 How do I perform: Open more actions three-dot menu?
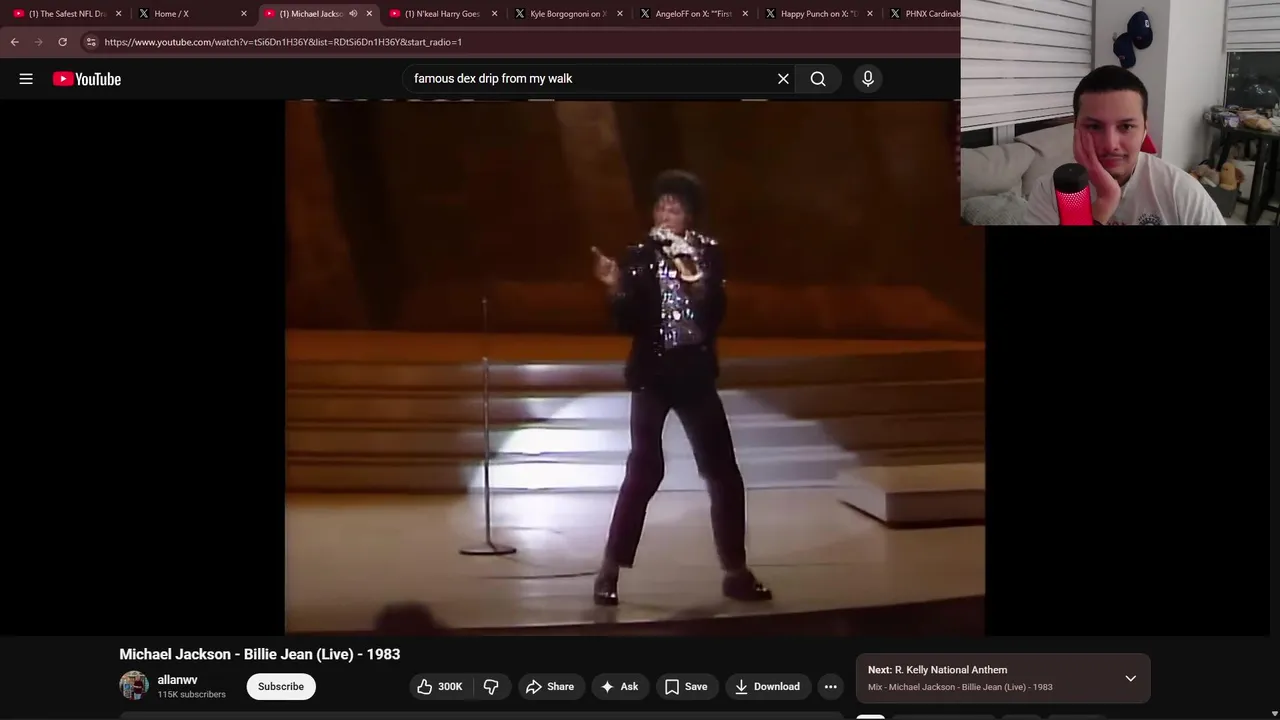click(830, 686)
